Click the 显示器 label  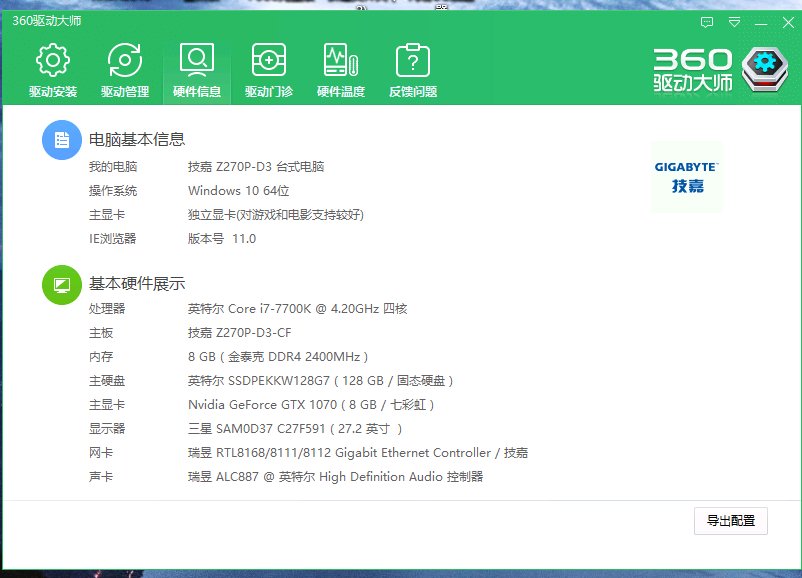click(x=107, y=429)
